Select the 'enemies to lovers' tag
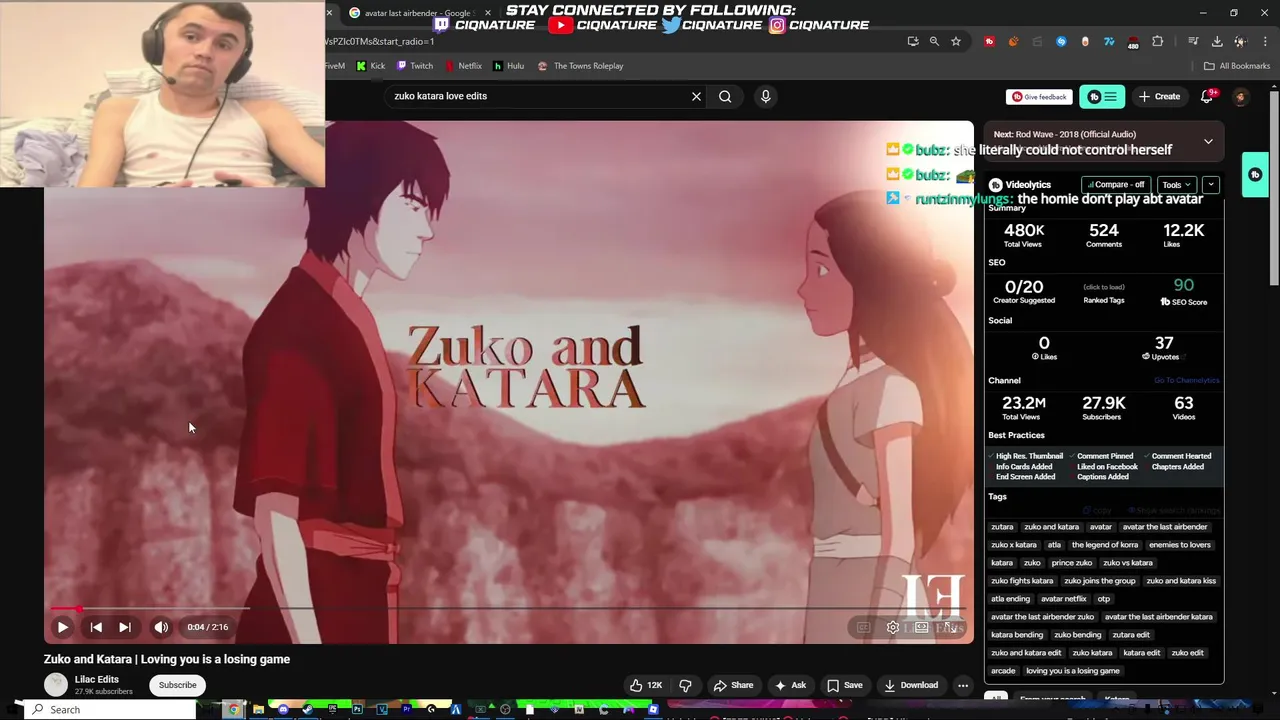 coord(1180,545)
